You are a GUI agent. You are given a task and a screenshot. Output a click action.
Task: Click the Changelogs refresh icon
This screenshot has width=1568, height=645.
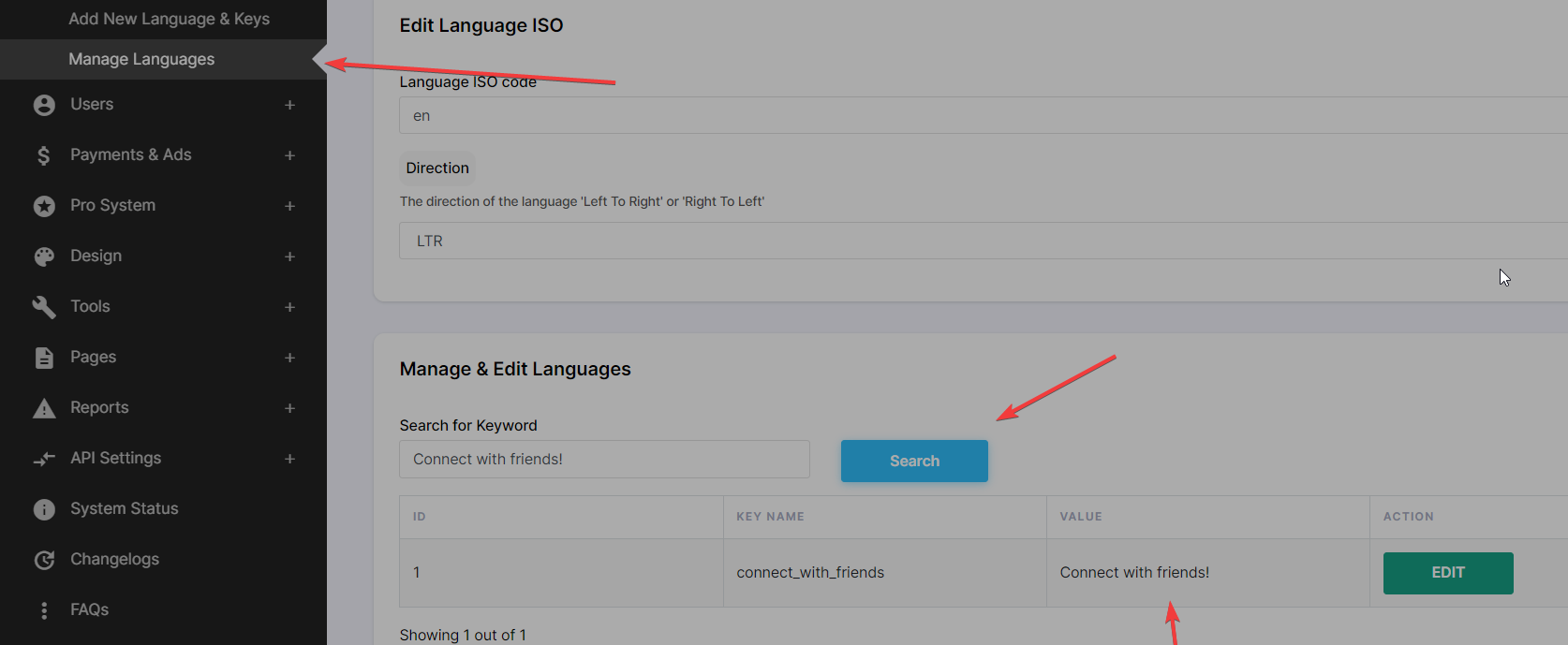[44, 560]
